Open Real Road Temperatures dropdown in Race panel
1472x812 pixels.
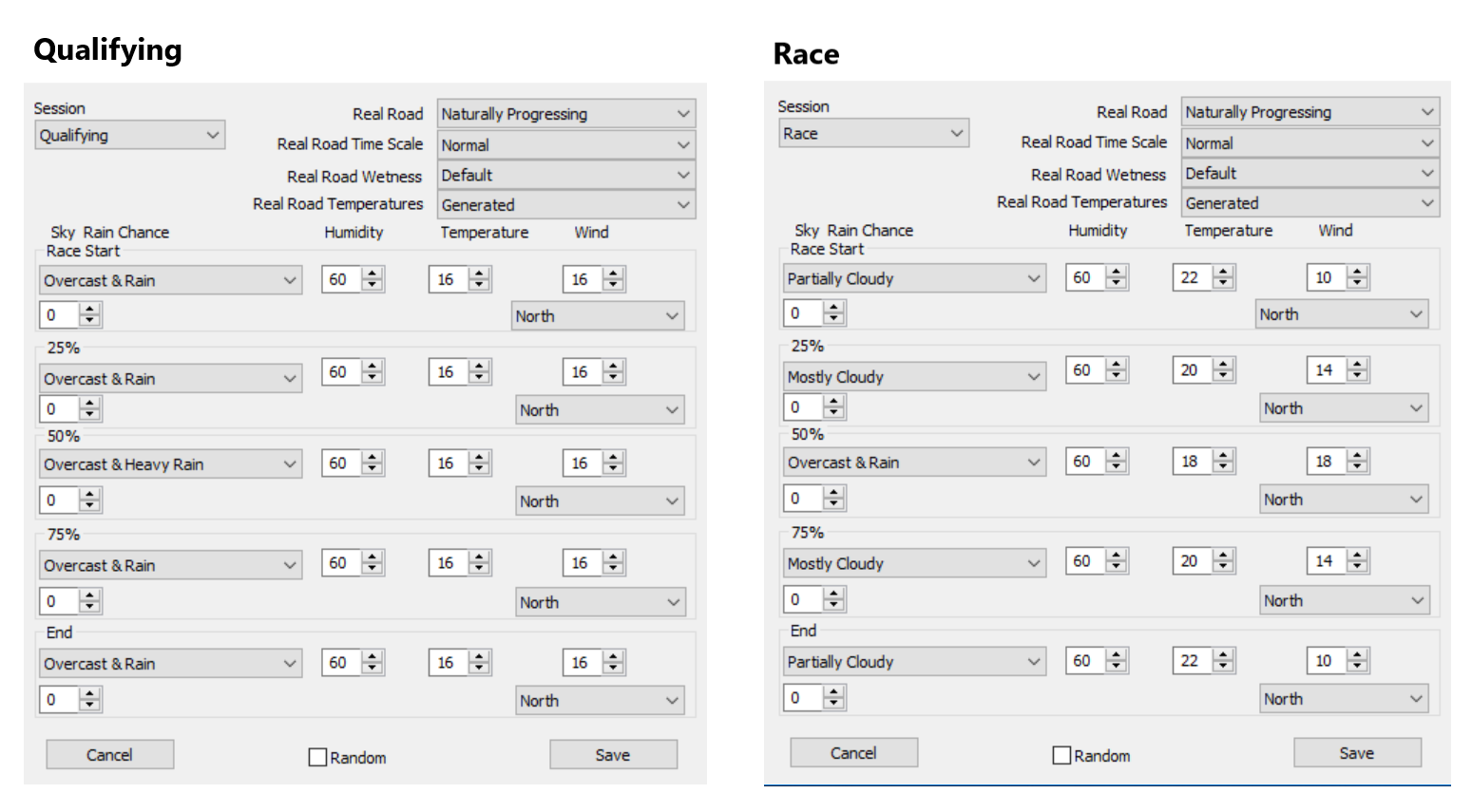point(1310,202)
